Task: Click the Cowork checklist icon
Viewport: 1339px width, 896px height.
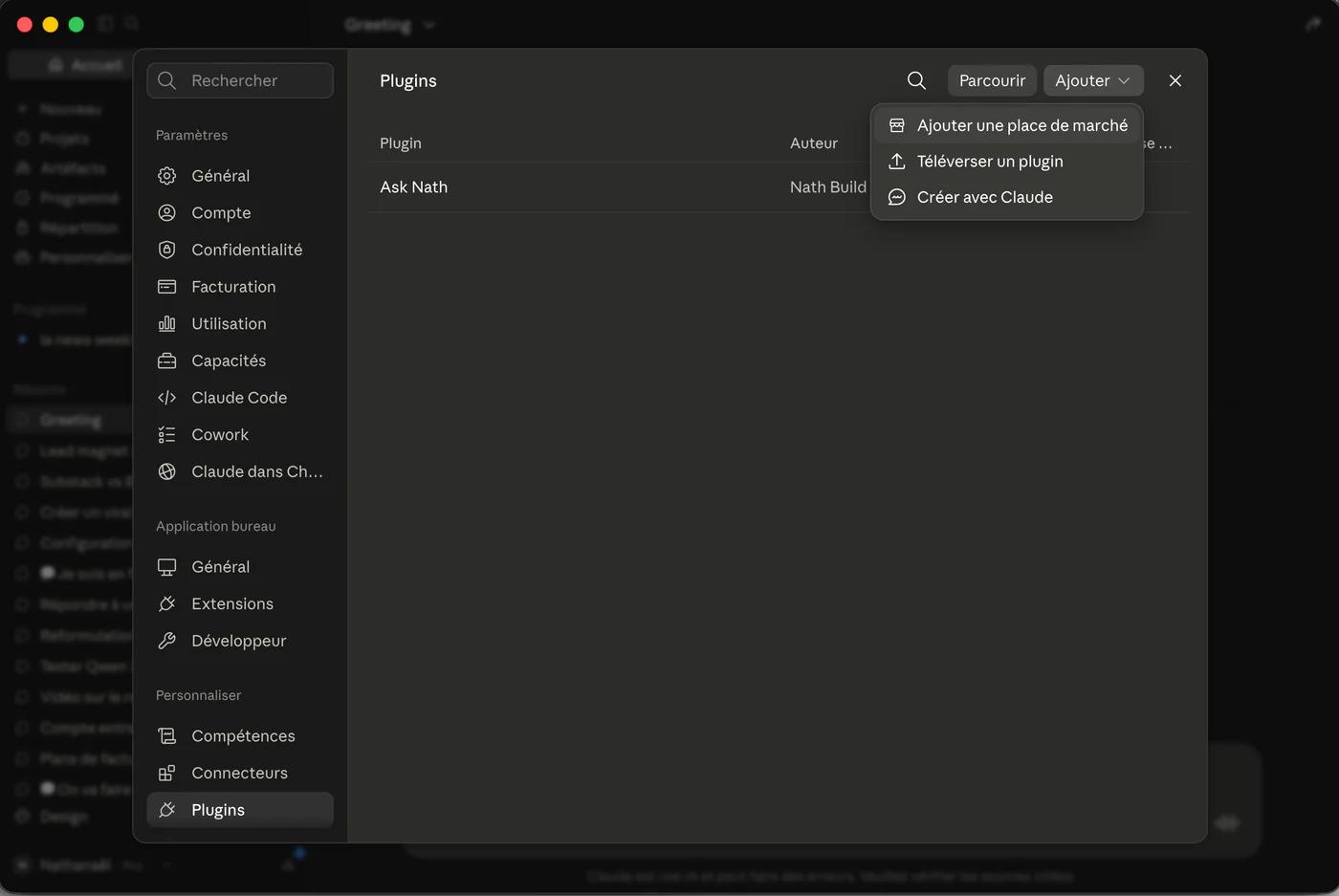Action: 166,434
